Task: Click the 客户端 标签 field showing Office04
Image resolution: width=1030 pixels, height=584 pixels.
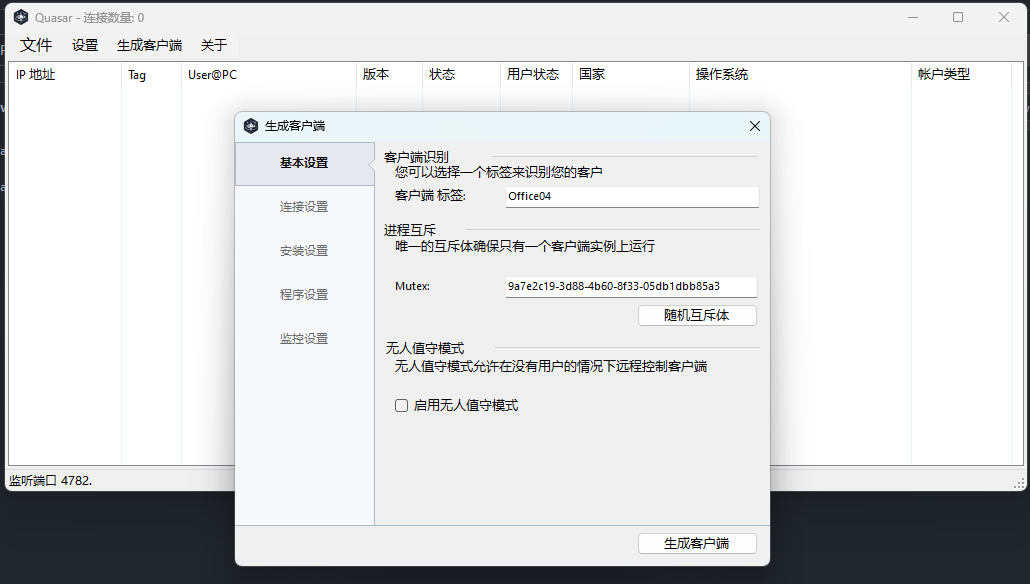Action: (x=631, y=196)
